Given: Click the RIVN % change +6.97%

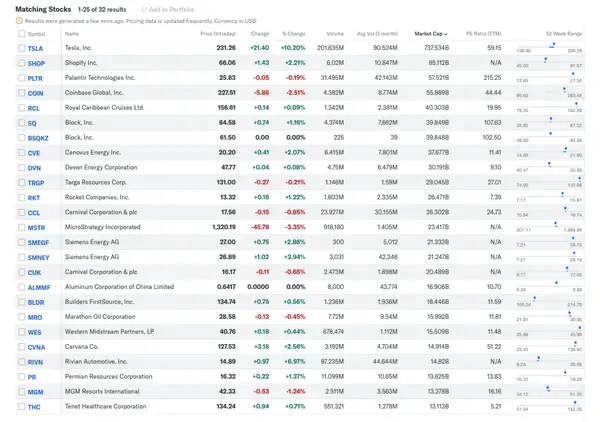Looking at the screenshot, I should (x=295, y=361).
